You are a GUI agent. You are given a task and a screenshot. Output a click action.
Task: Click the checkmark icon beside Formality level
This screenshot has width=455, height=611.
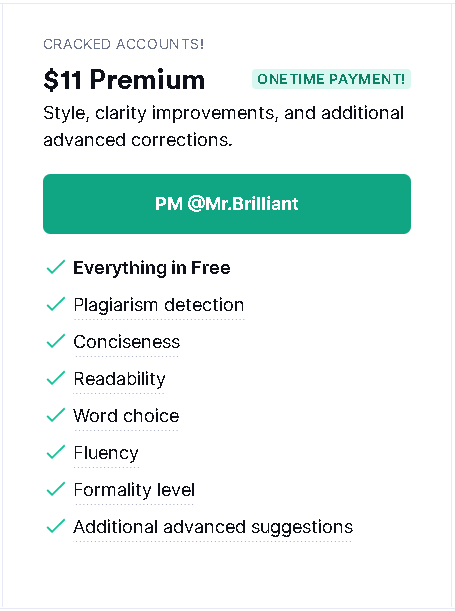[x=55, y=489]
